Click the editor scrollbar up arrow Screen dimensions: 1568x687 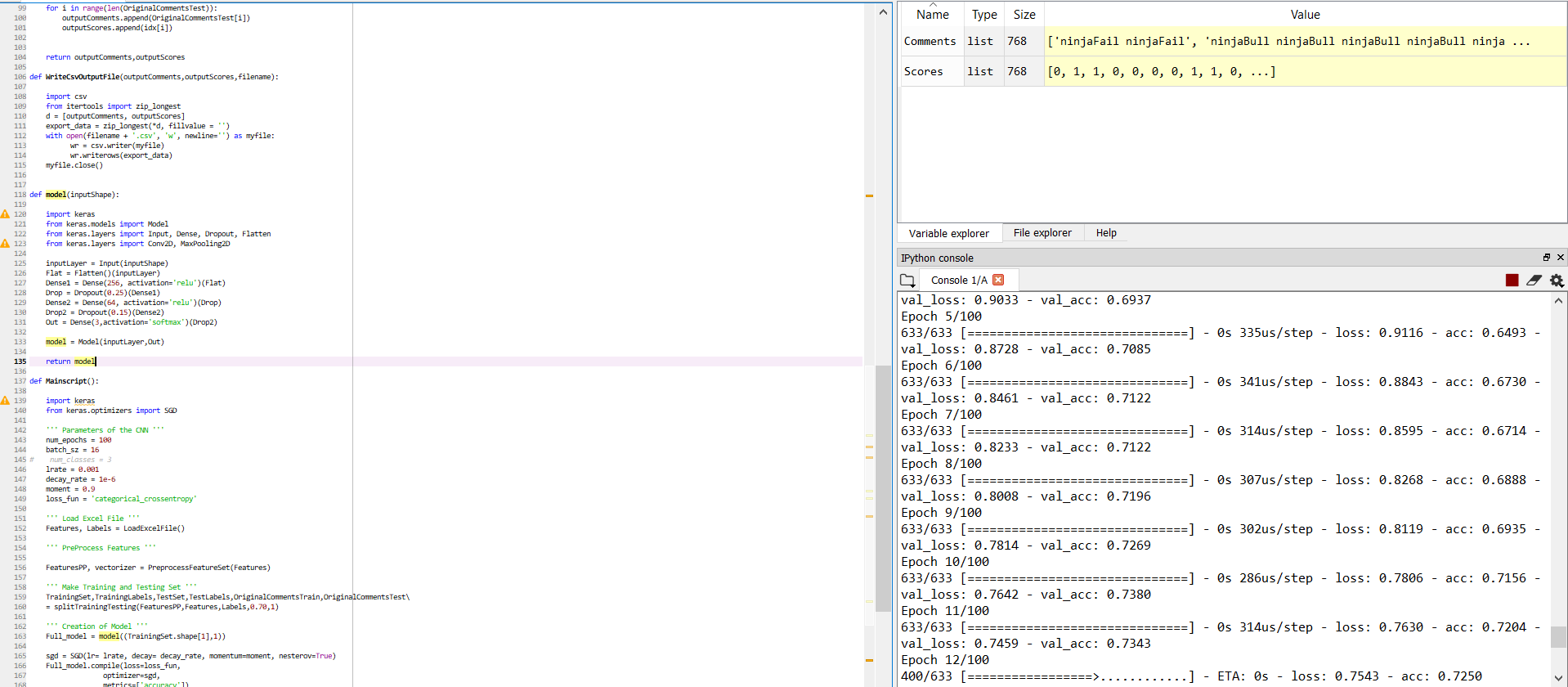(883, 11)
